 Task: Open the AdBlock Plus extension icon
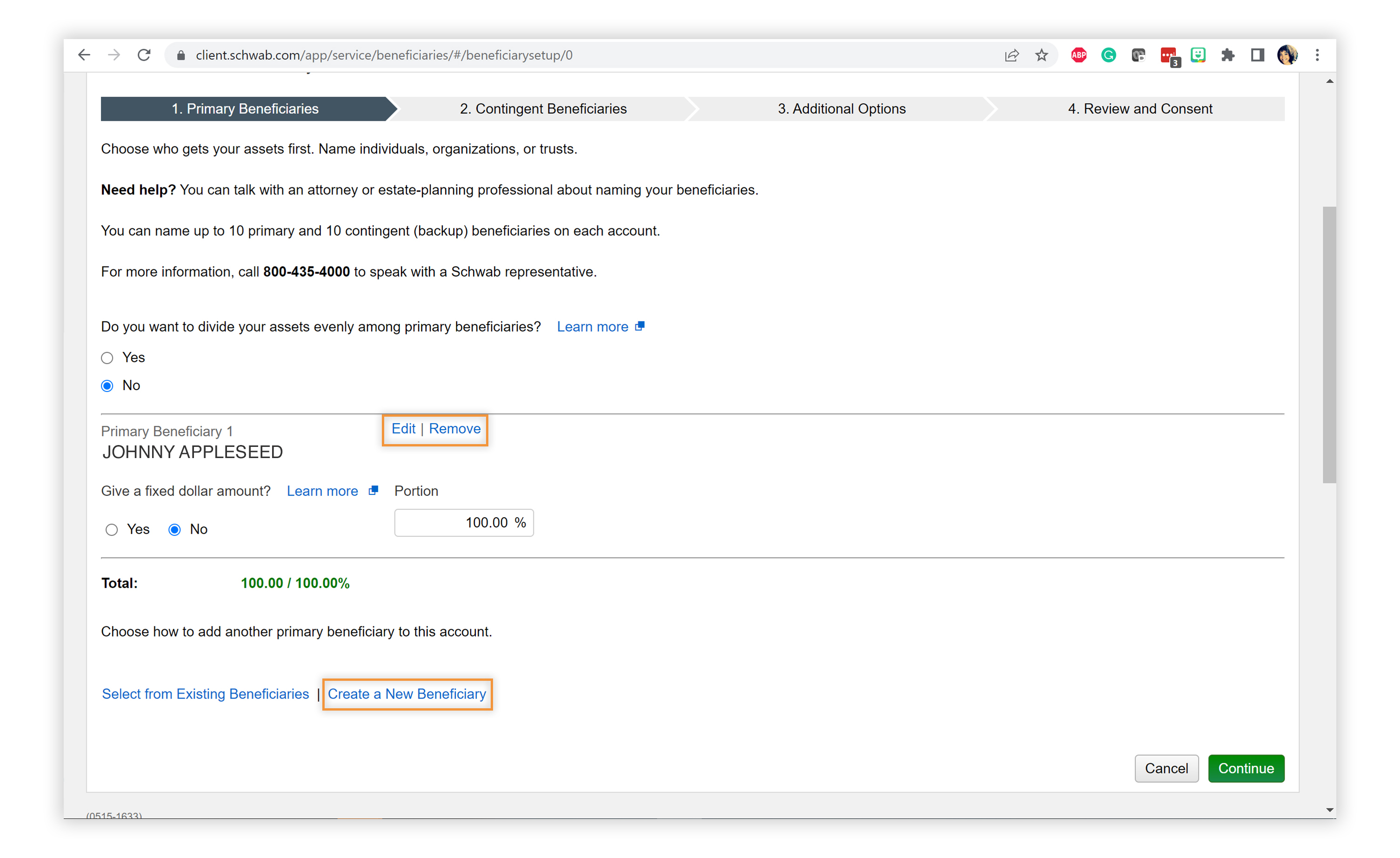(1079, 55)
